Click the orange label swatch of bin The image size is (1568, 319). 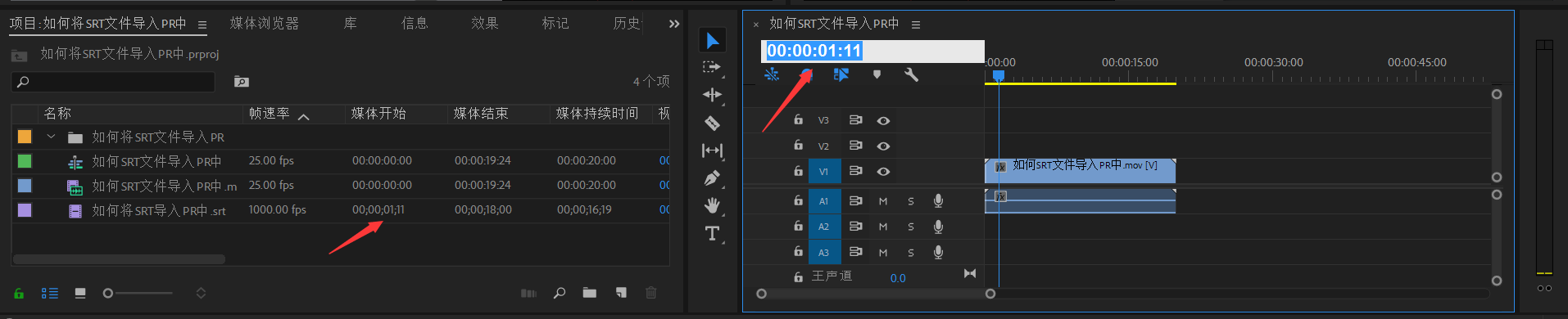pos(25,137)
